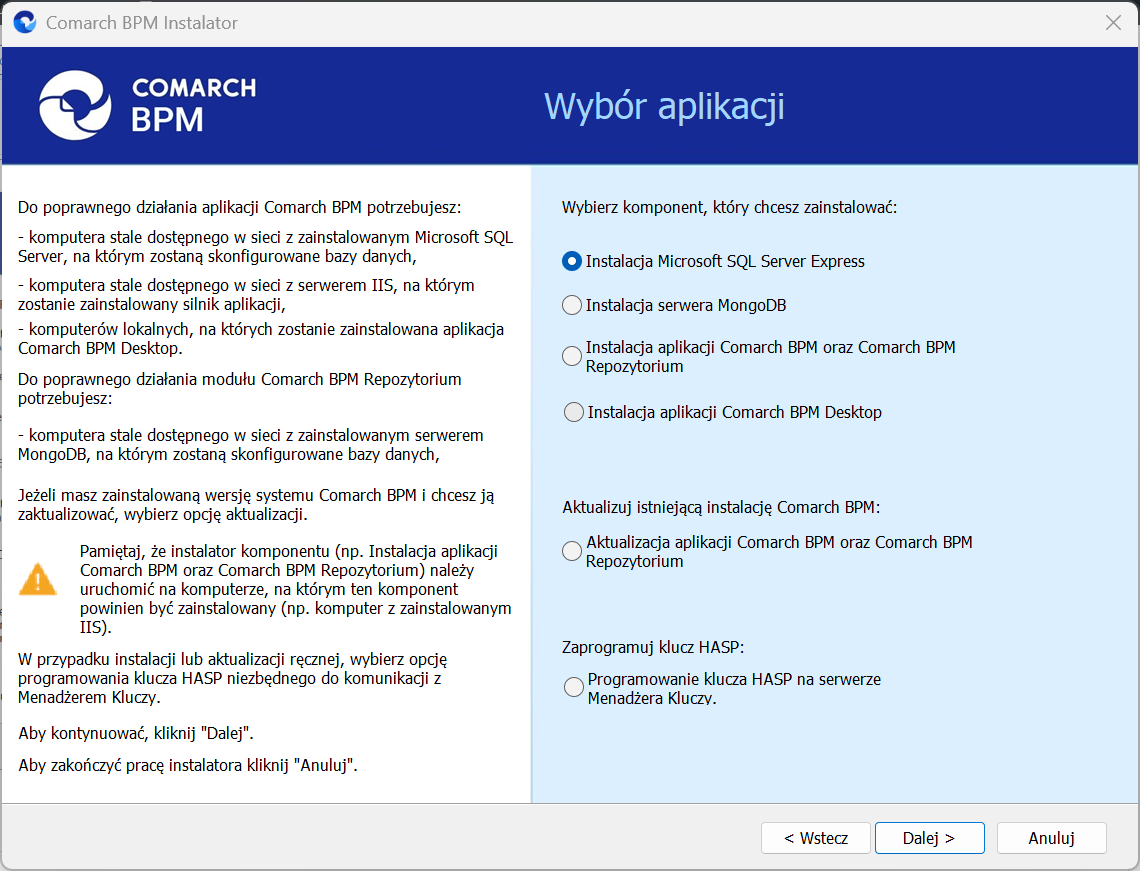Click 'Do poprawnego działania aplikacji Comarch BPM potrzebujesz:'
This screenshot has height=871, width=1140.
click(239, 207)
